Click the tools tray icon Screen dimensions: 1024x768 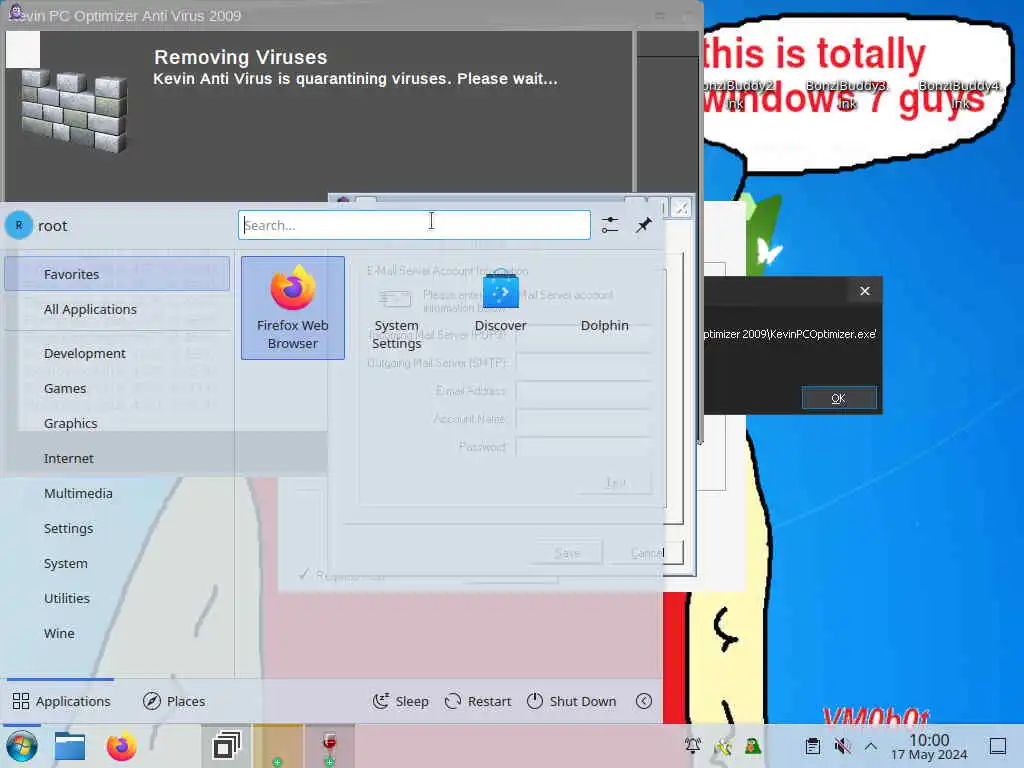pos(723,746)
